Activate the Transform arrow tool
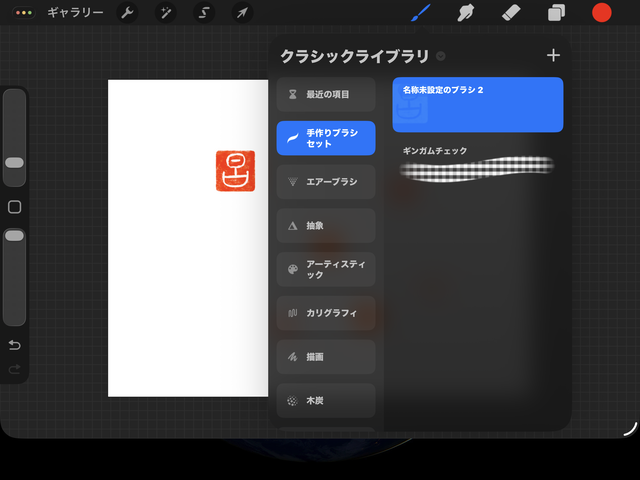 (242, 13)
